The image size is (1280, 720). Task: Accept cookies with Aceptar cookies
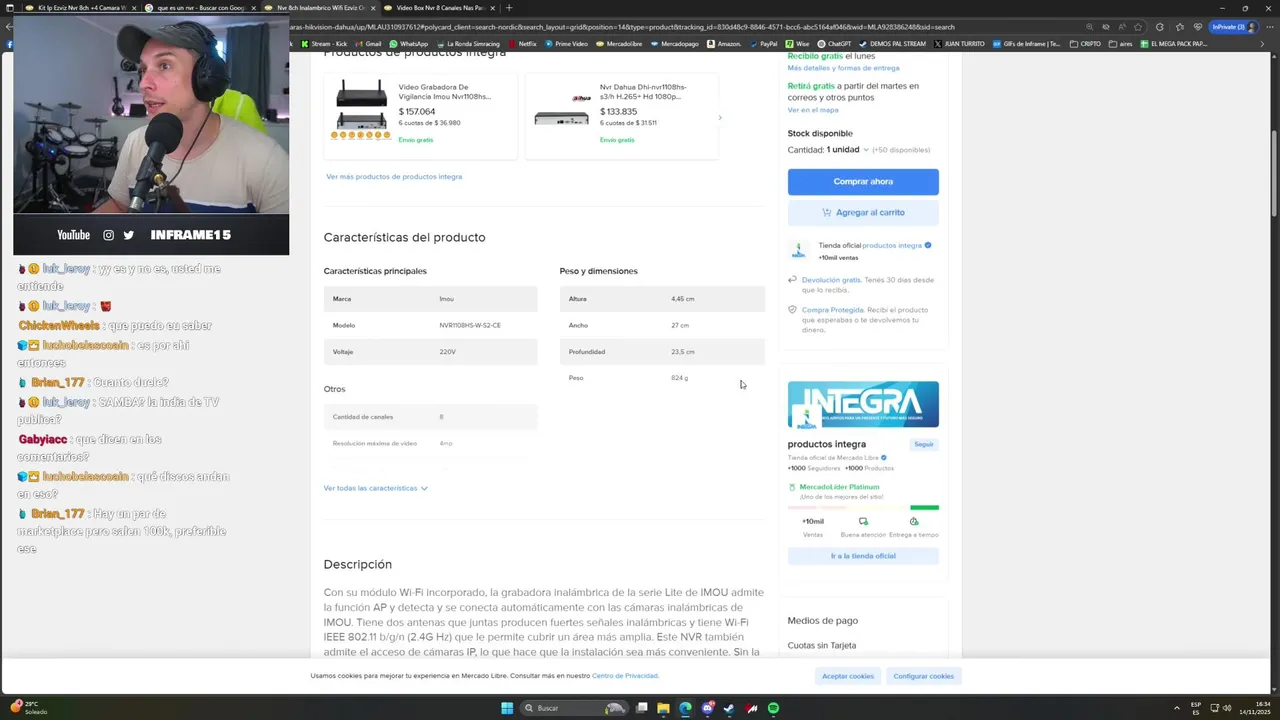click(848, 676)
